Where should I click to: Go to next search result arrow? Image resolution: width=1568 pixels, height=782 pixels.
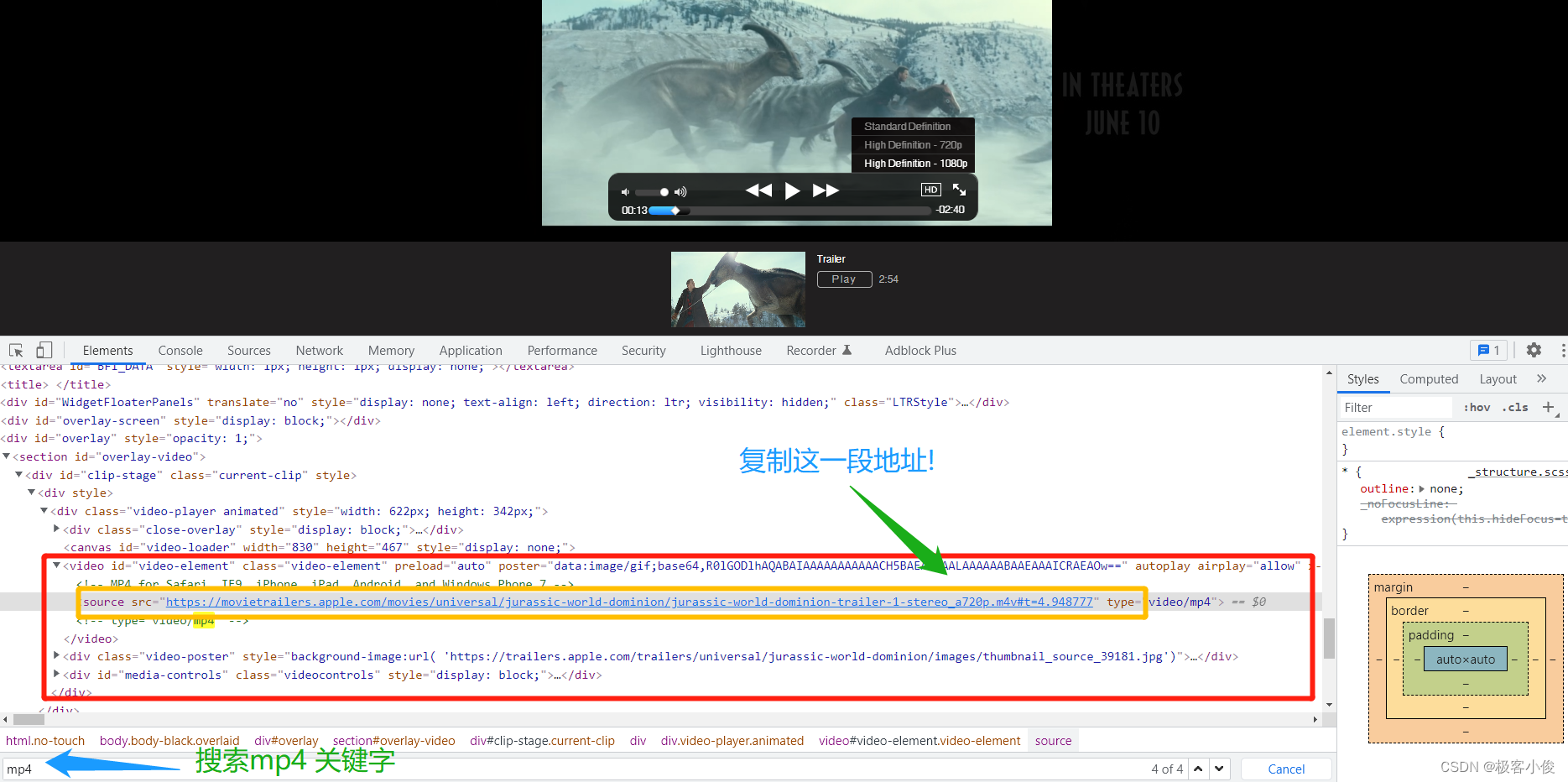pyautogui.click(x=1220, y=769)
